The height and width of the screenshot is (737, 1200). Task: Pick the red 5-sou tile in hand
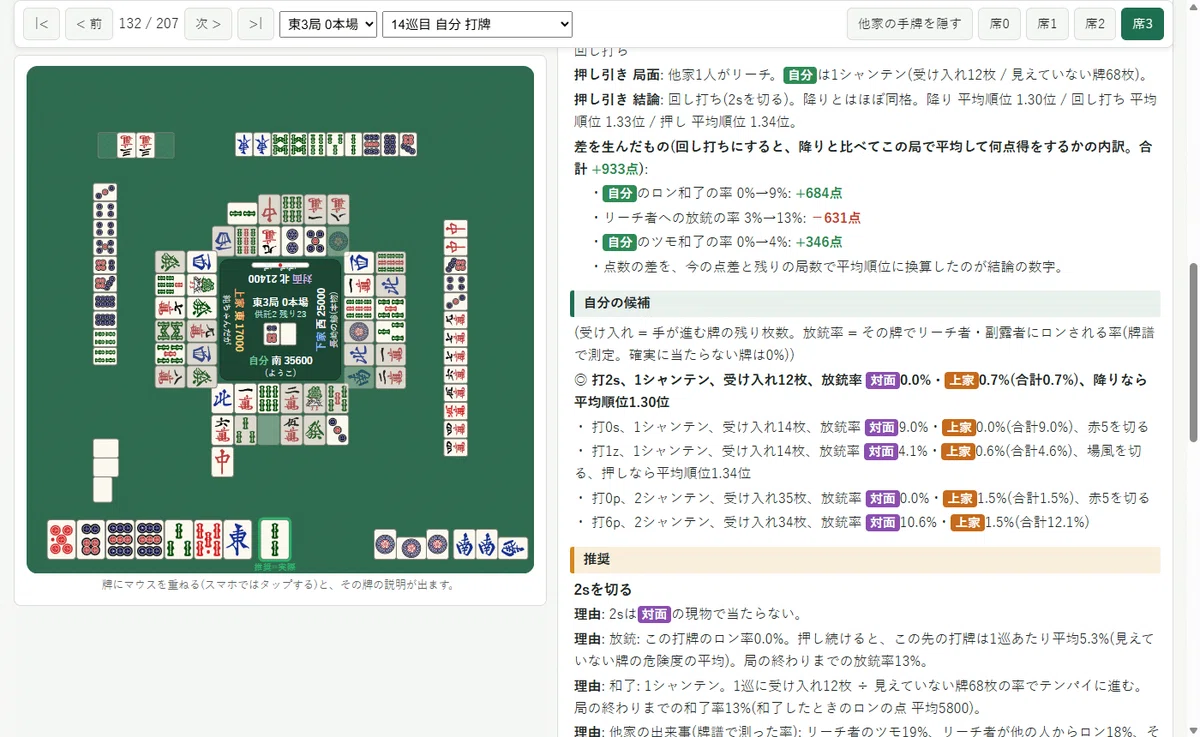tap(208, 539)
